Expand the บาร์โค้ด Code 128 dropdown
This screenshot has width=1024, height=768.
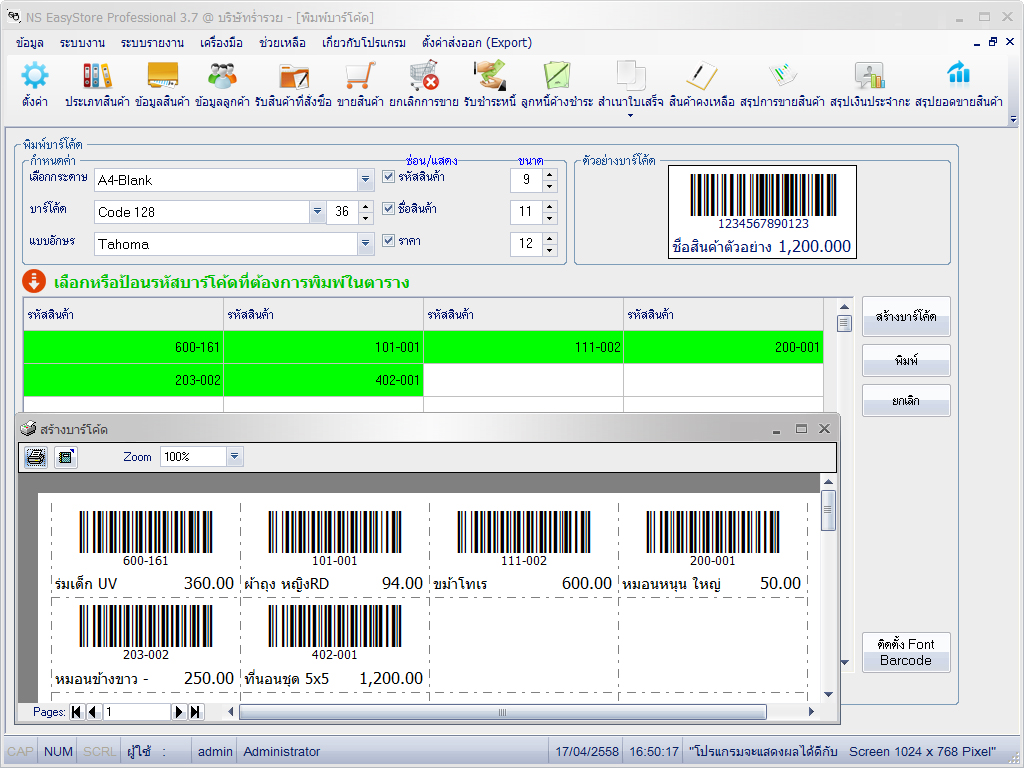(x=317, y=212)
